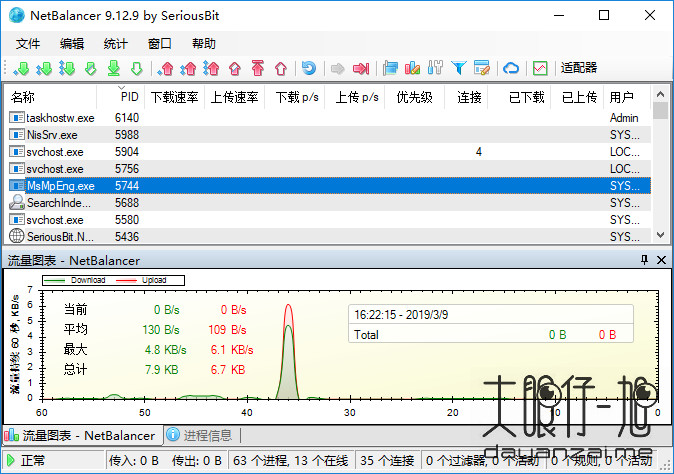Viewport: 674px width, 474px height.
Task: Open settings via the wrench tools icon
Action: coord(435,68)
